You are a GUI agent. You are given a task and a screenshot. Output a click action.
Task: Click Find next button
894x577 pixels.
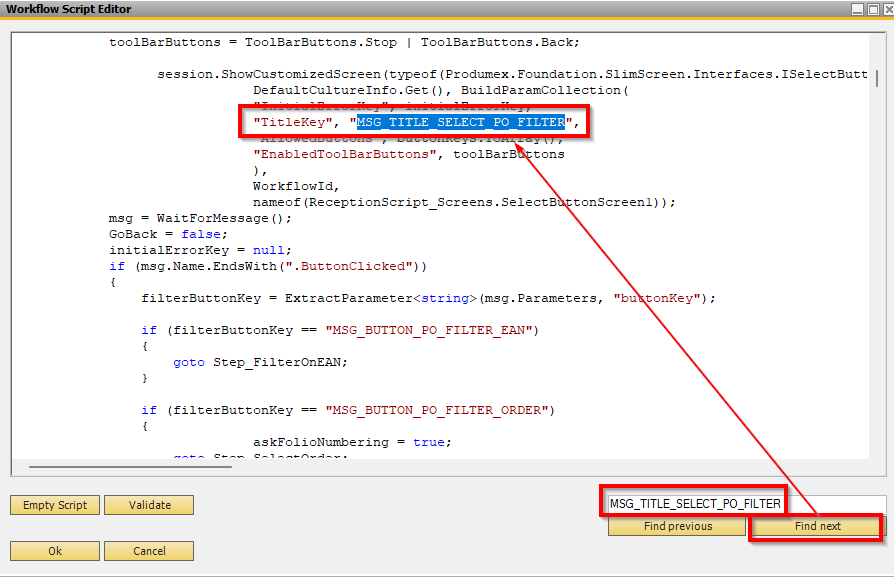[x=817, y=526]
